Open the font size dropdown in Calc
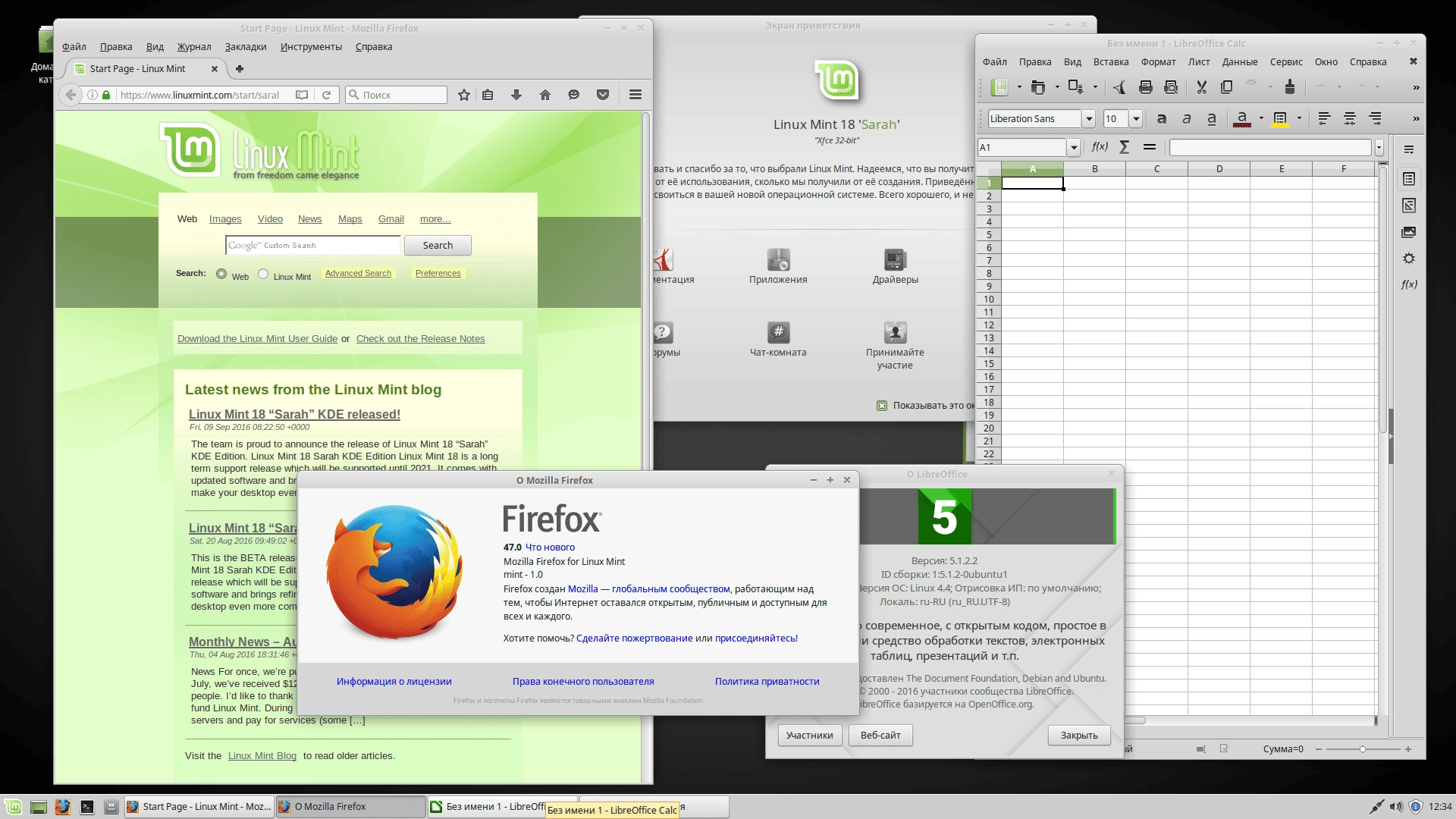The image size is (1456, 819). pos(1136,119)
